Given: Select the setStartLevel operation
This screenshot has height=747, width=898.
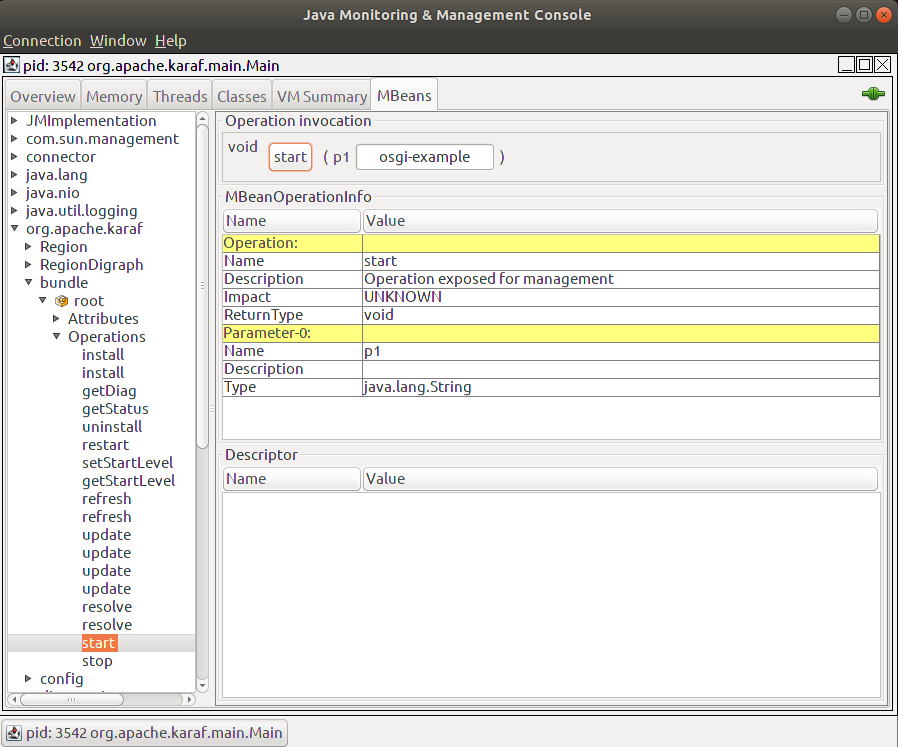Looking at the screenshot, I should point(127,462).
